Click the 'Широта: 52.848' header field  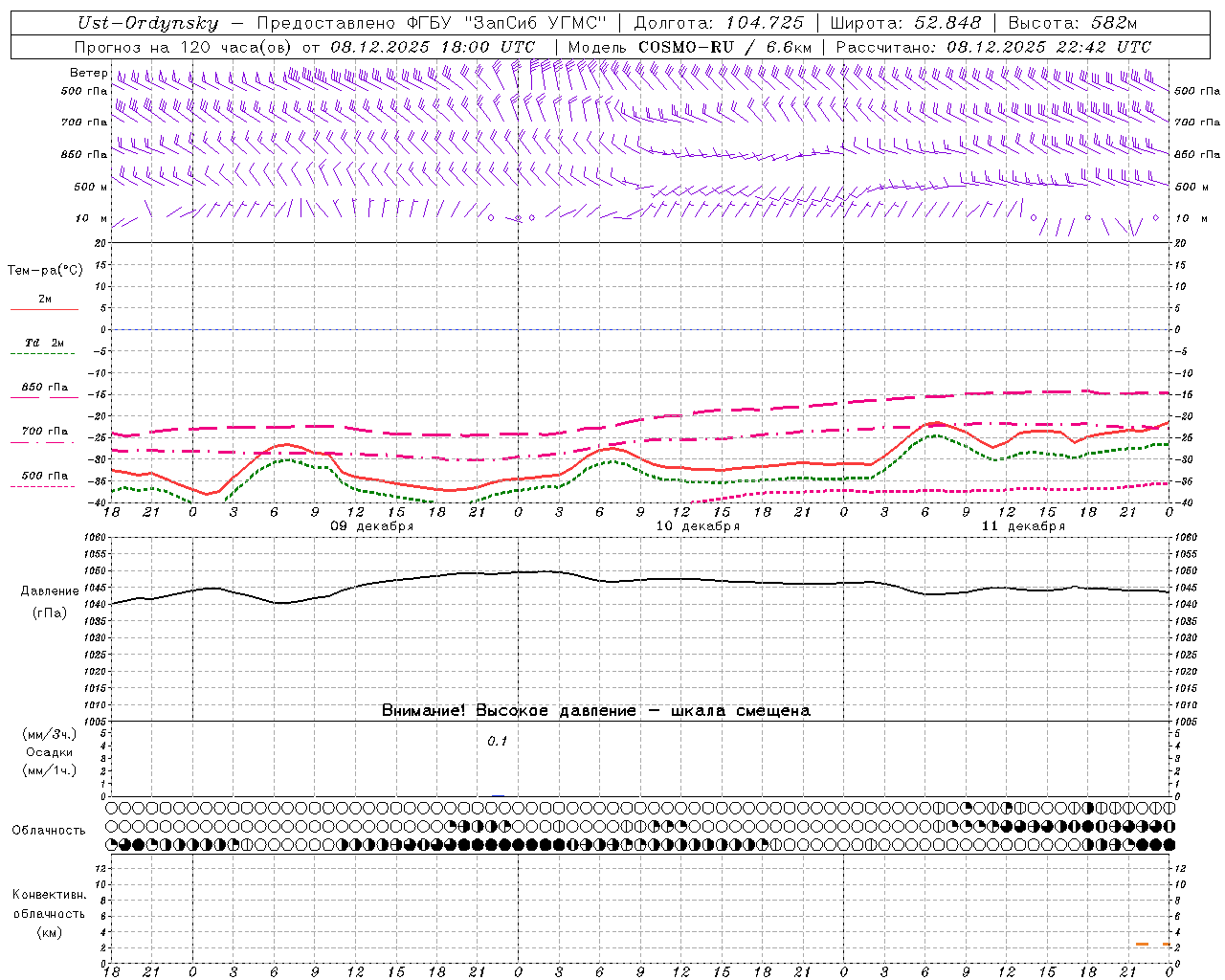[905, 24]
